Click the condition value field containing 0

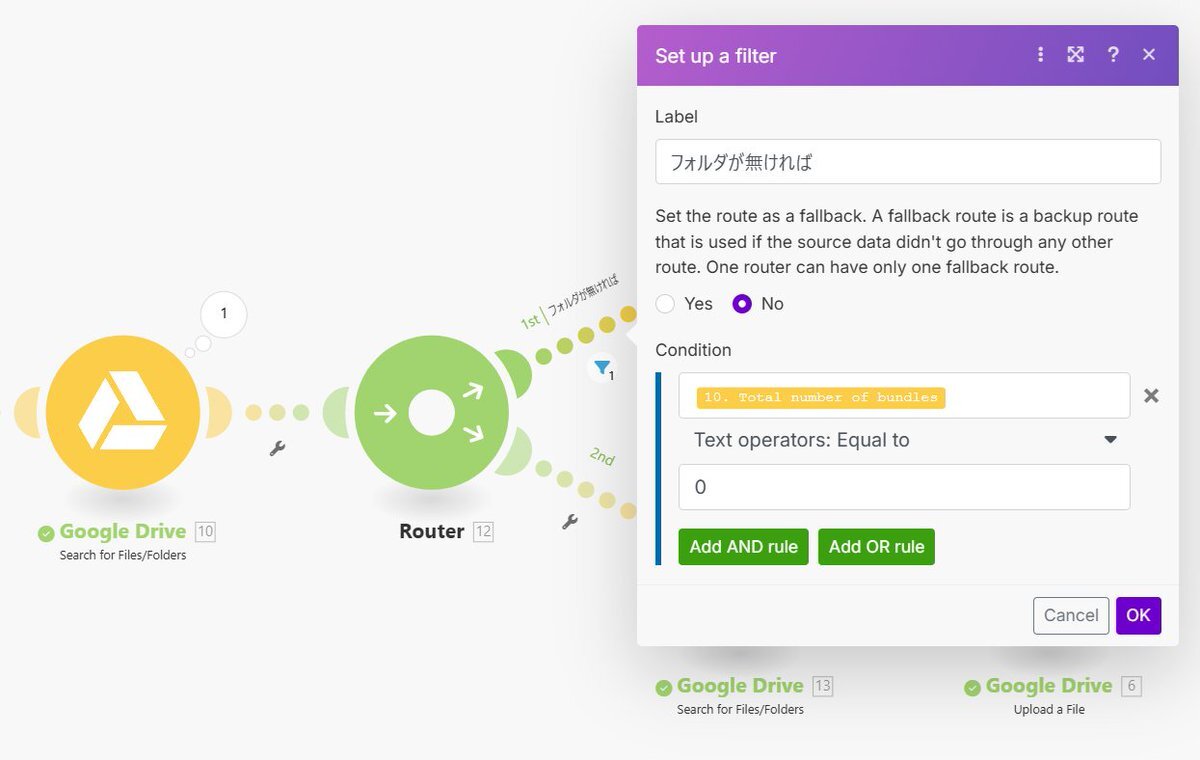(x=903, y=487)
